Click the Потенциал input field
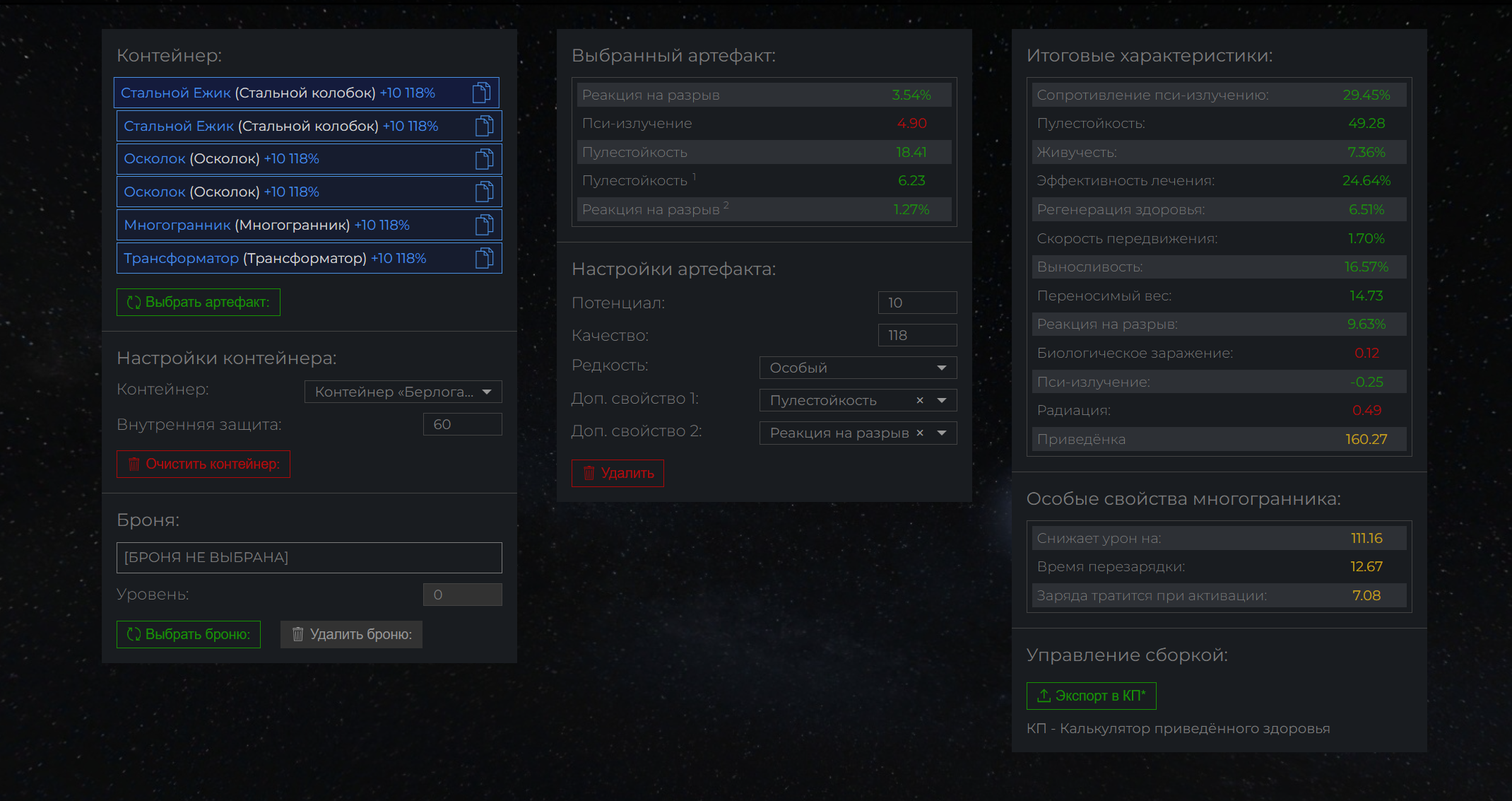Image resolution: width=1512 pixels, height=801 pixels. pyautogui.click(x=916, y=303)
